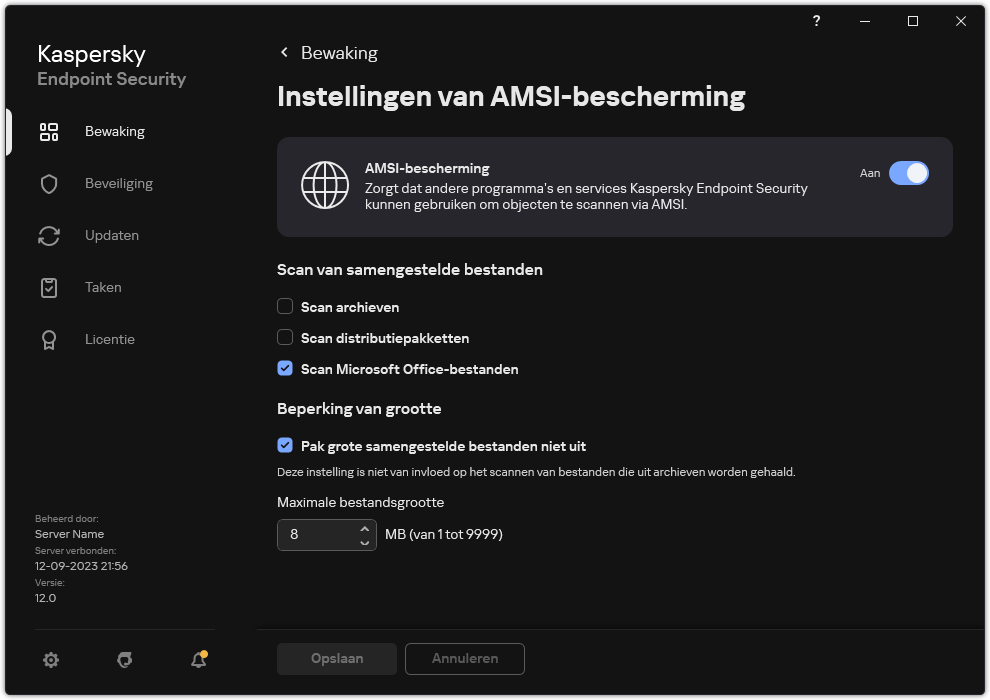Save settings with the Opslaan button

[336, 658]
